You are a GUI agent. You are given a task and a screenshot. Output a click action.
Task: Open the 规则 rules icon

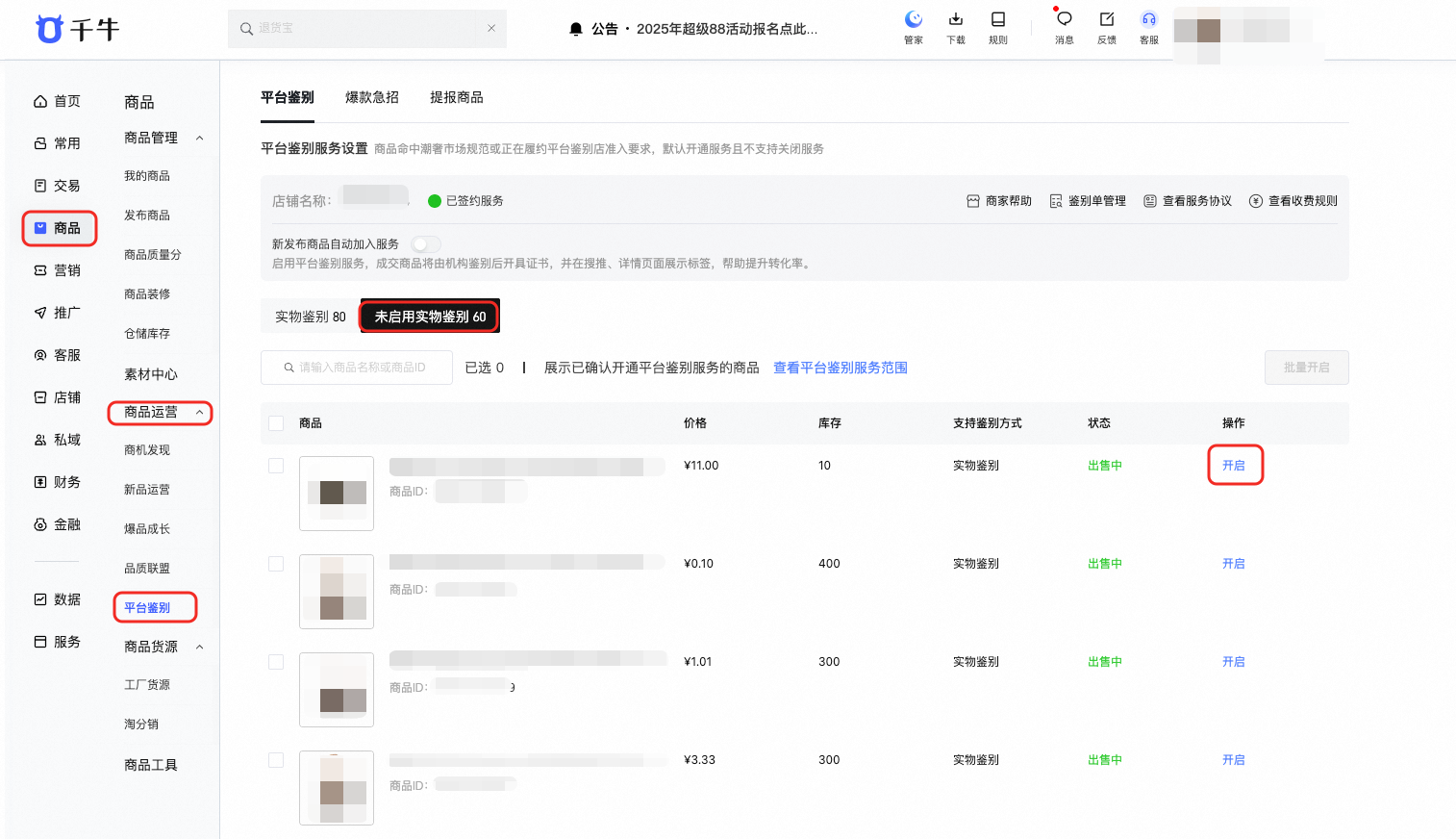(998, 27)
